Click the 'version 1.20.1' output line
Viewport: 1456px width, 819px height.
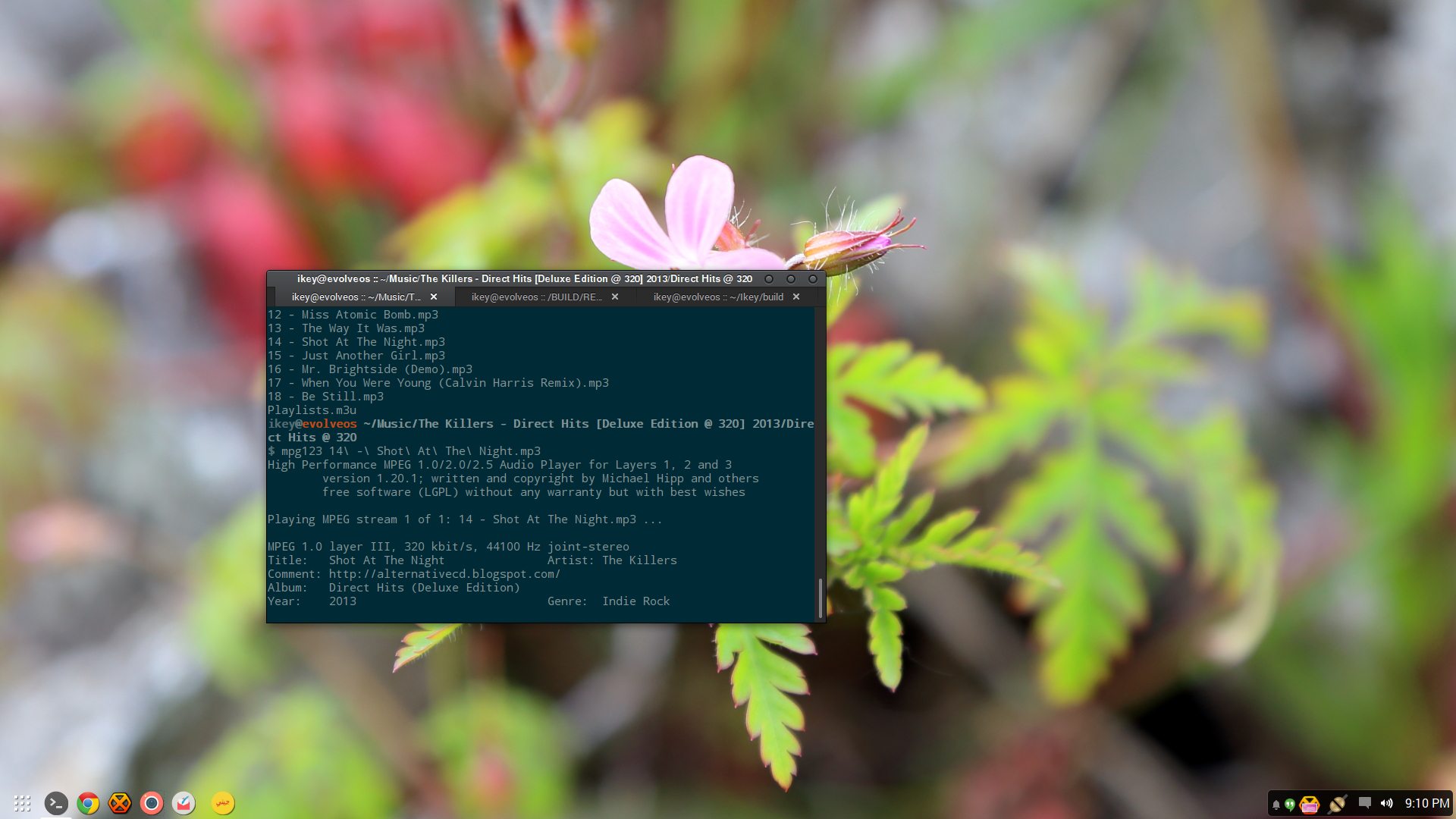click(x=541, y=479)
